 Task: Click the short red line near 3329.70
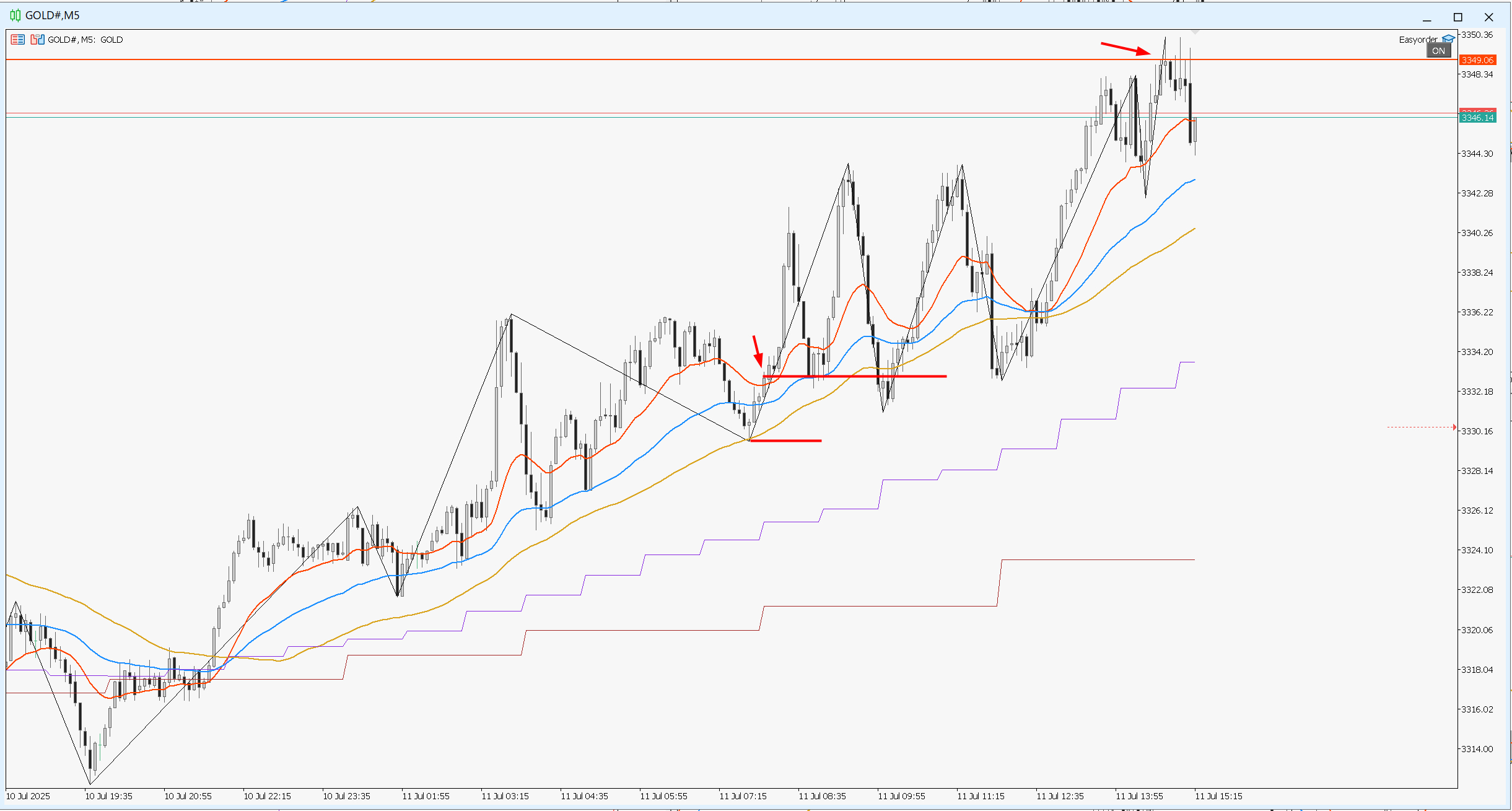pyautogui.click(x=785, y=441)
